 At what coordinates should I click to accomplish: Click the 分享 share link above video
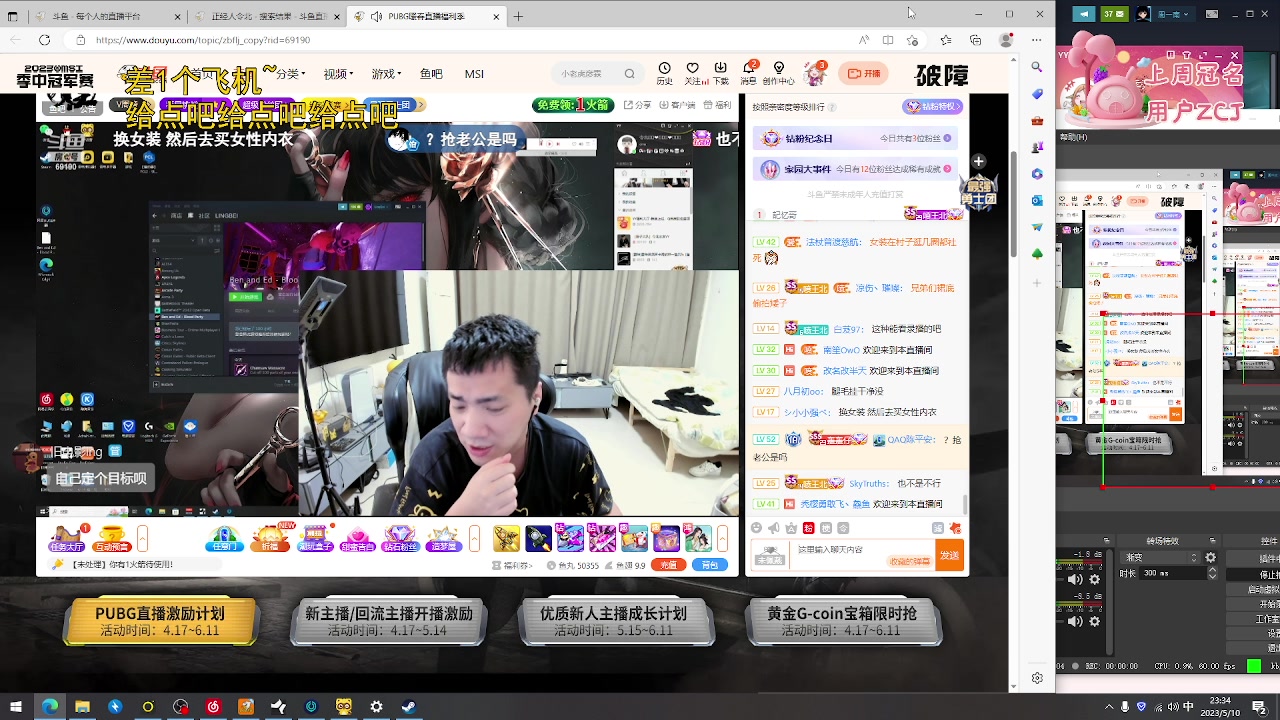637,105
